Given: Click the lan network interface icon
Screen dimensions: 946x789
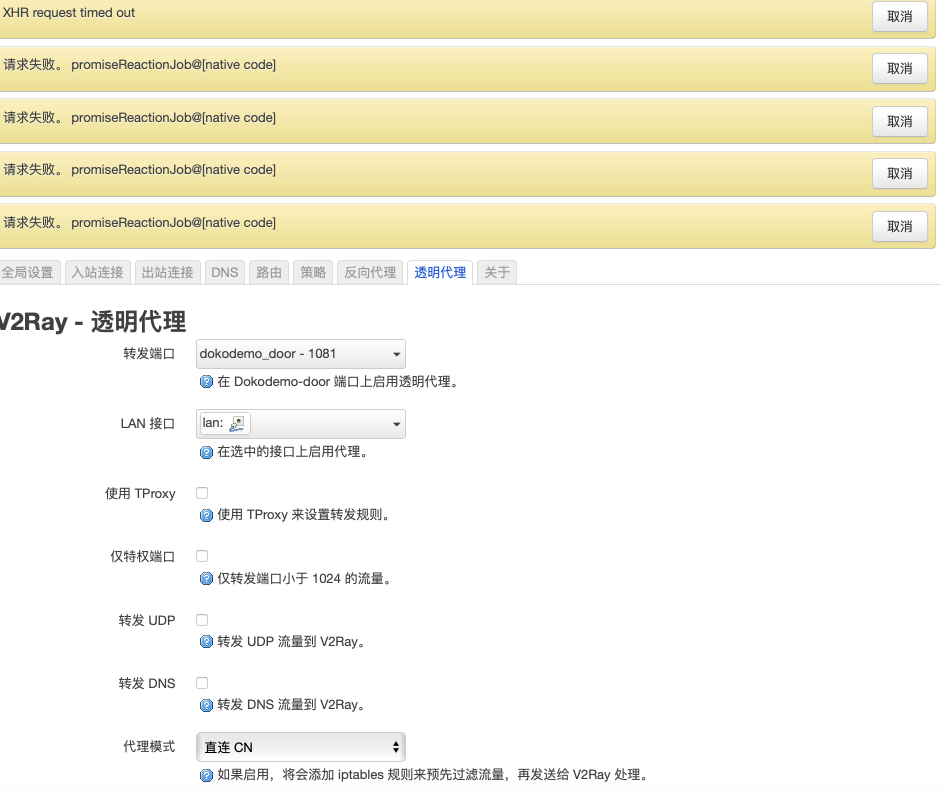Looking at the screenshot, I should (236, 423).
